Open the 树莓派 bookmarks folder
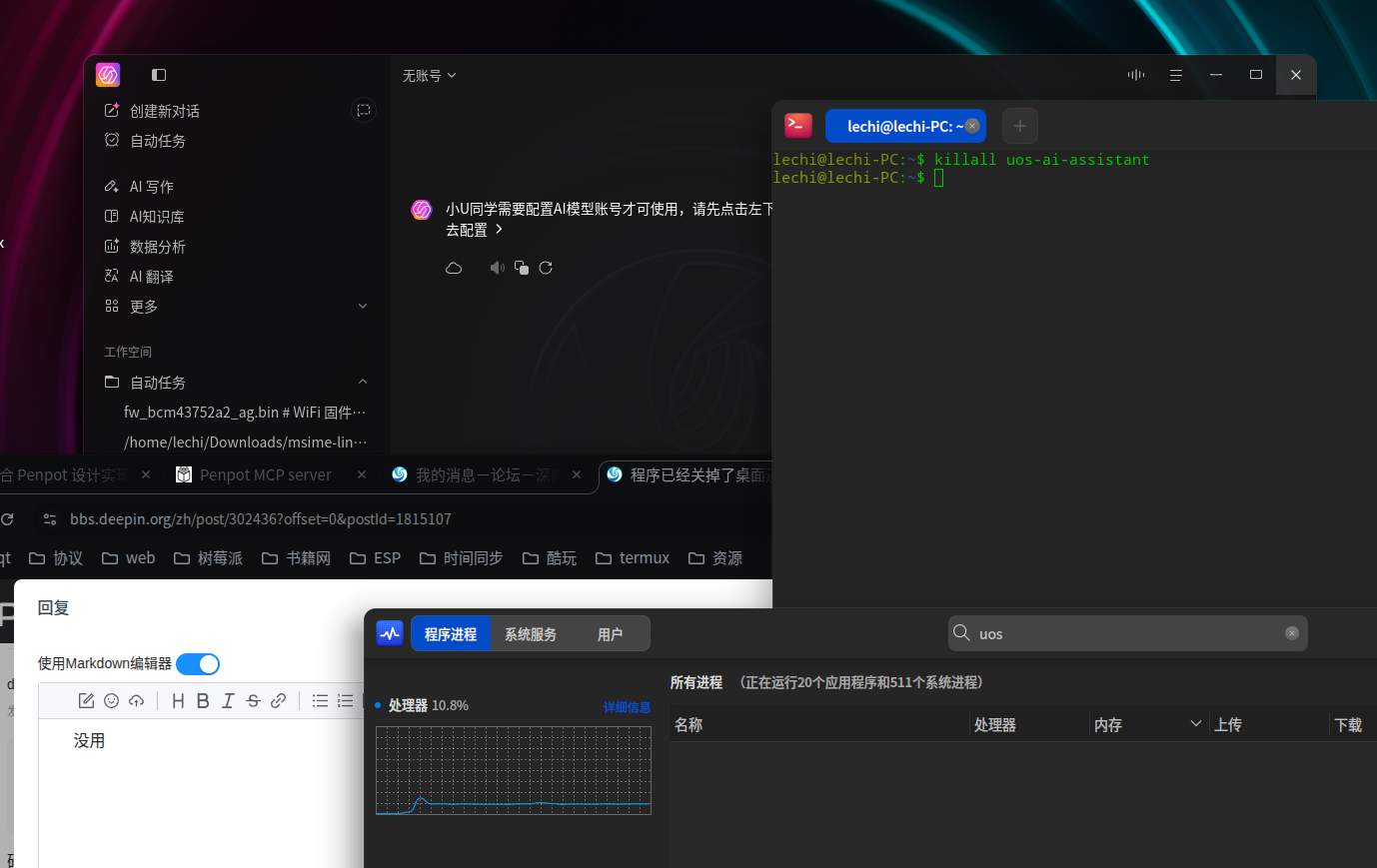 coord(208,558)
